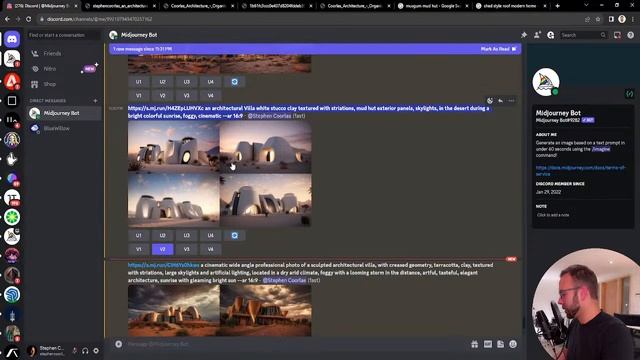The width and height of the screenshot is (640, 360).
Task: Add reaction icon on the hovered message
Action: 490,100
